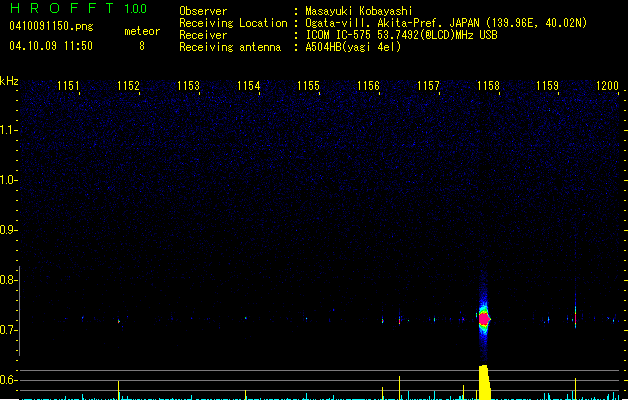Click the meteor count value 8

(x=141, y=46)
